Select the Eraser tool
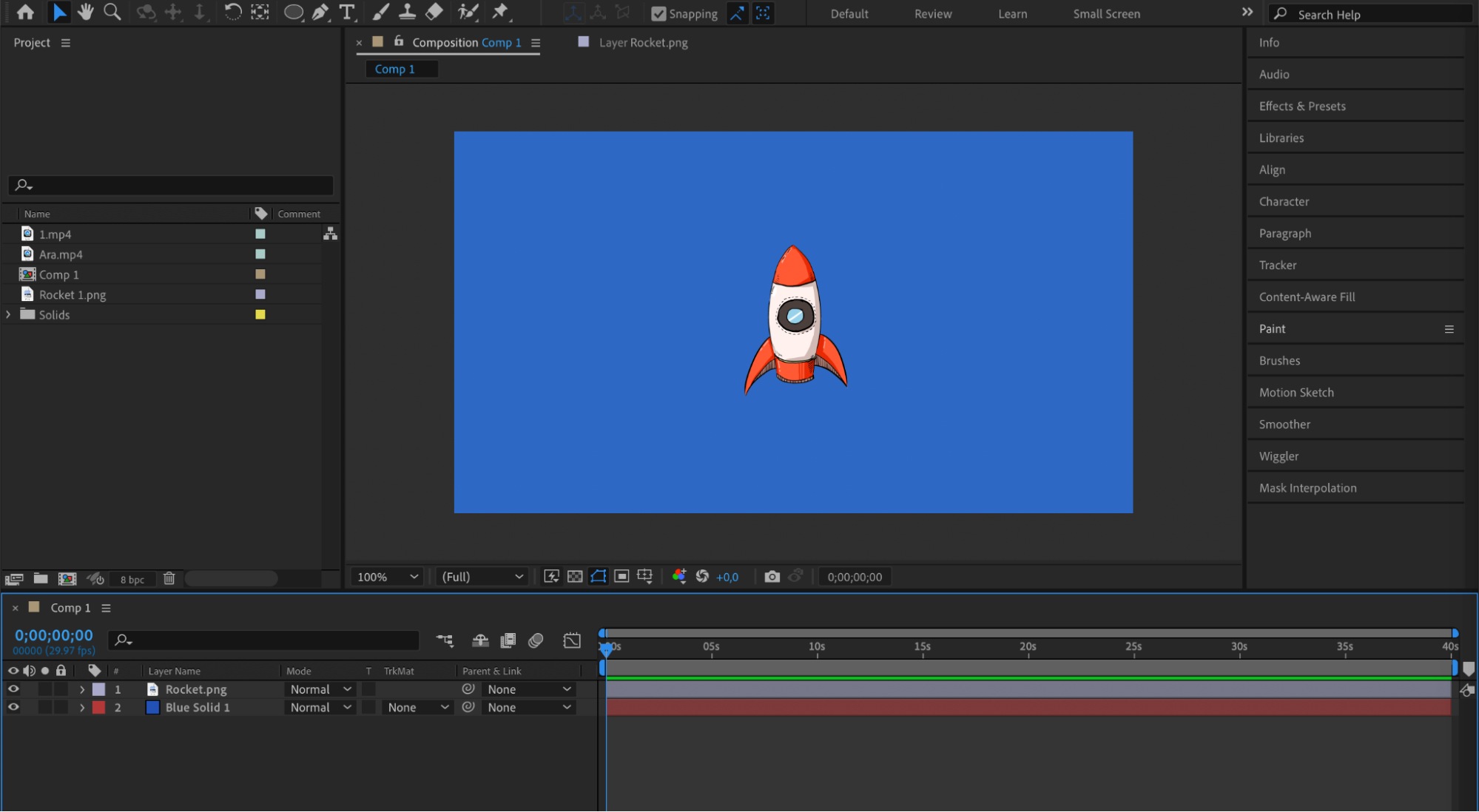The height and width of the screenshot is (812, 1479). tap(435, 13)
